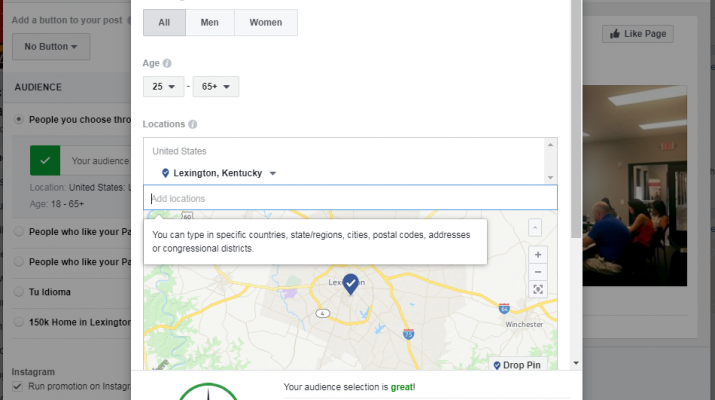Click the map fit-to-bounds icon

pos(538,290)
